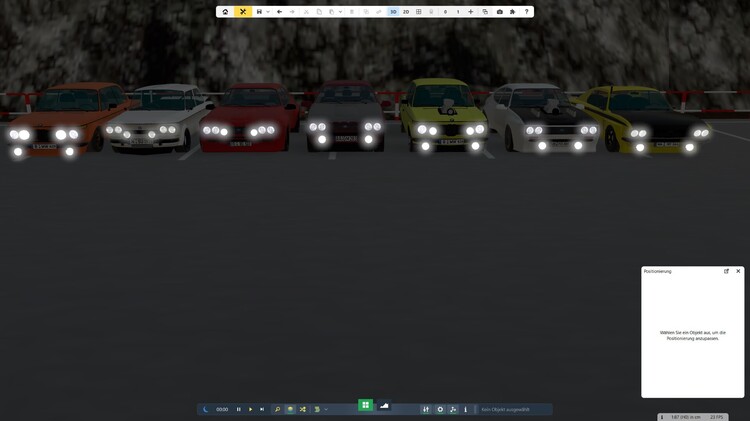This screenshot has width=750, height=421.
Task: Select layer 0 in top toolbar
Action: (x=445, y=11)
